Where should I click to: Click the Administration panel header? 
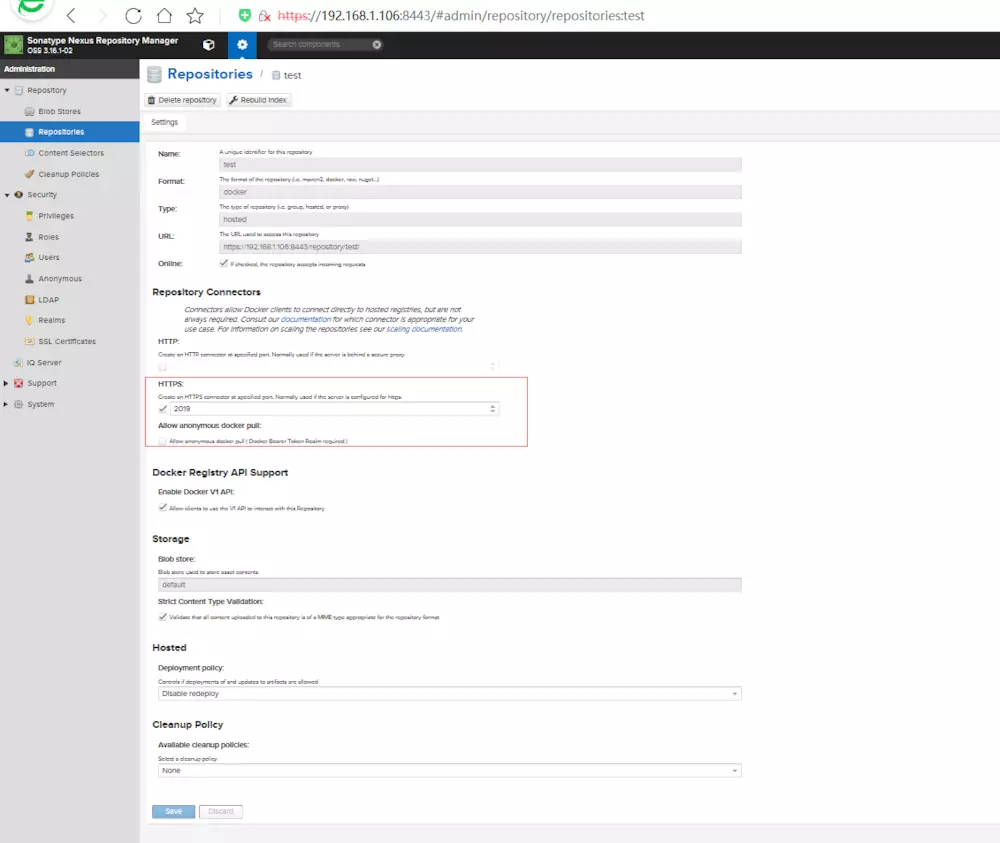pyautogui.click(x=70, y=69)
